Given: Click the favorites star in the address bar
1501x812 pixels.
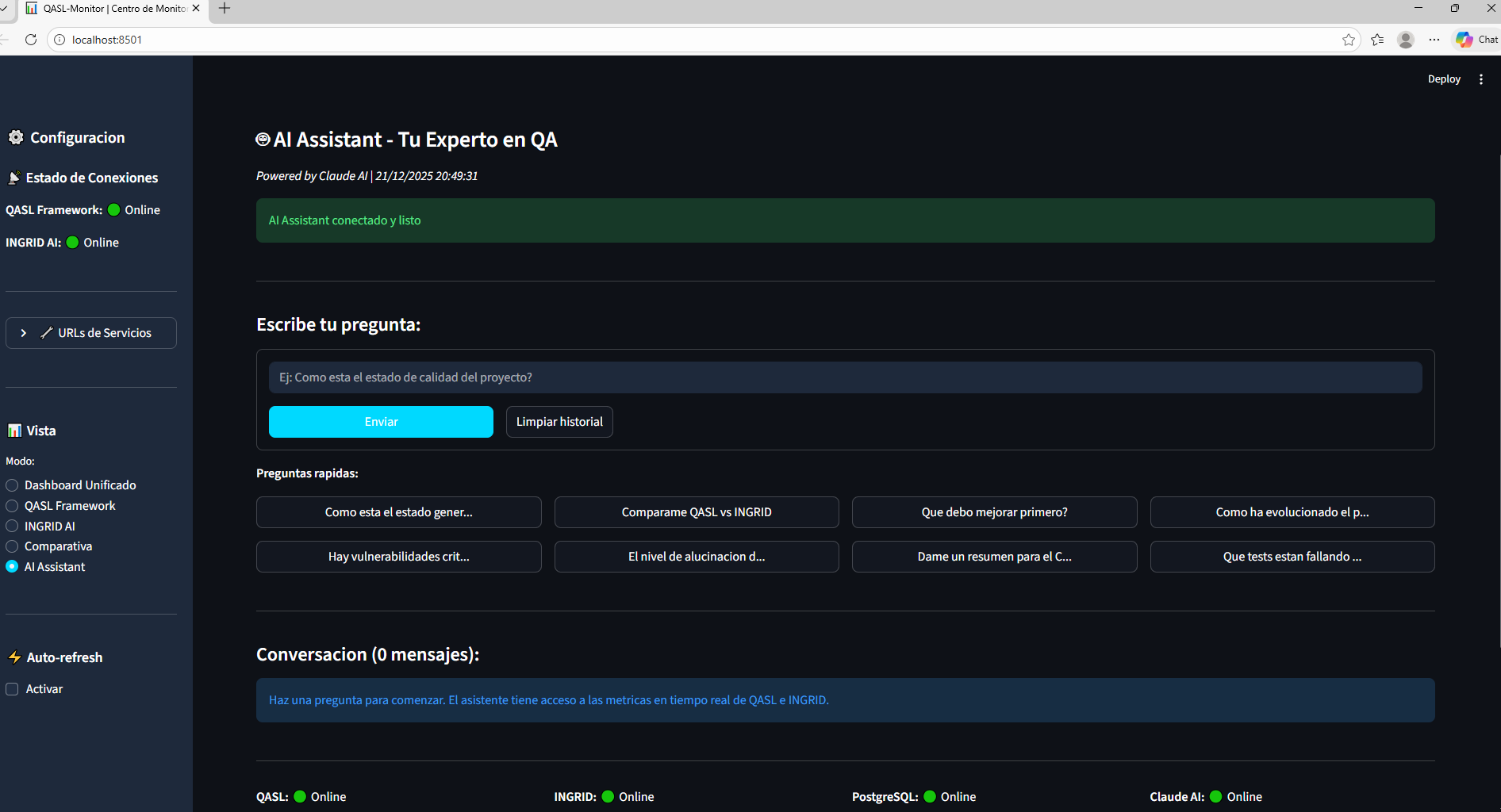Looking at the screenshot, I should pos(1349,39).
